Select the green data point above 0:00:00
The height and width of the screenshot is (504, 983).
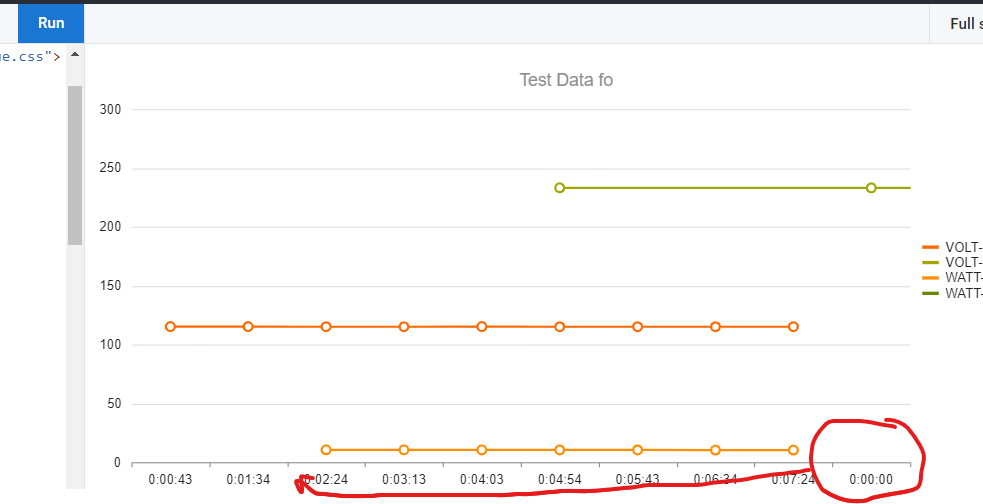[871, 188]
